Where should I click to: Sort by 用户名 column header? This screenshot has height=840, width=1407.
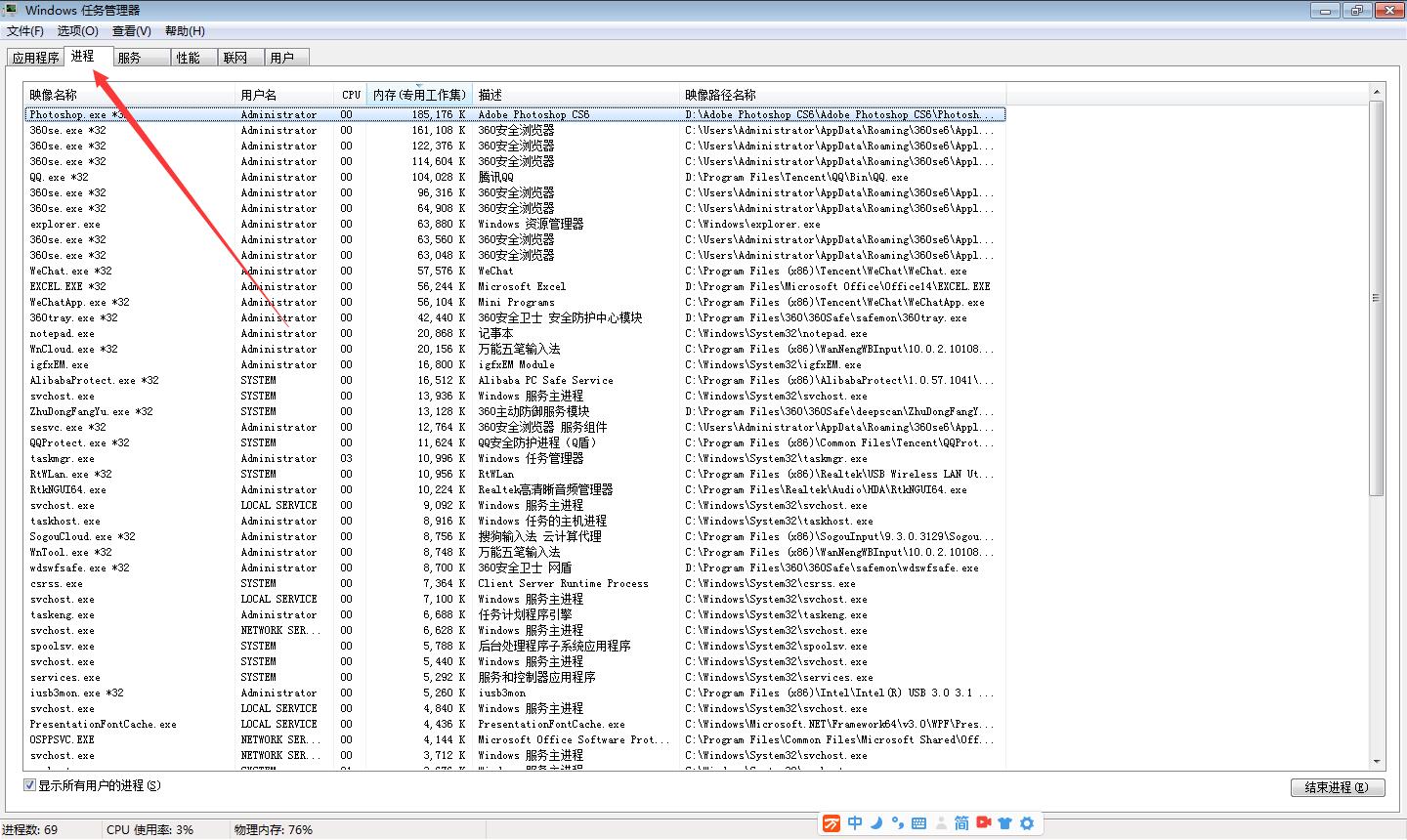(x=286, y=95)
